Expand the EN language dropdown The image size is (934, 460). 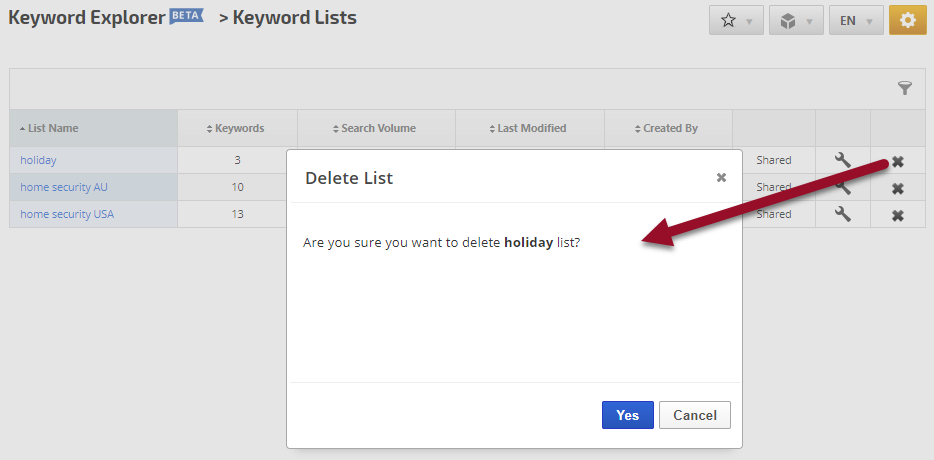(x=856, y=21)
